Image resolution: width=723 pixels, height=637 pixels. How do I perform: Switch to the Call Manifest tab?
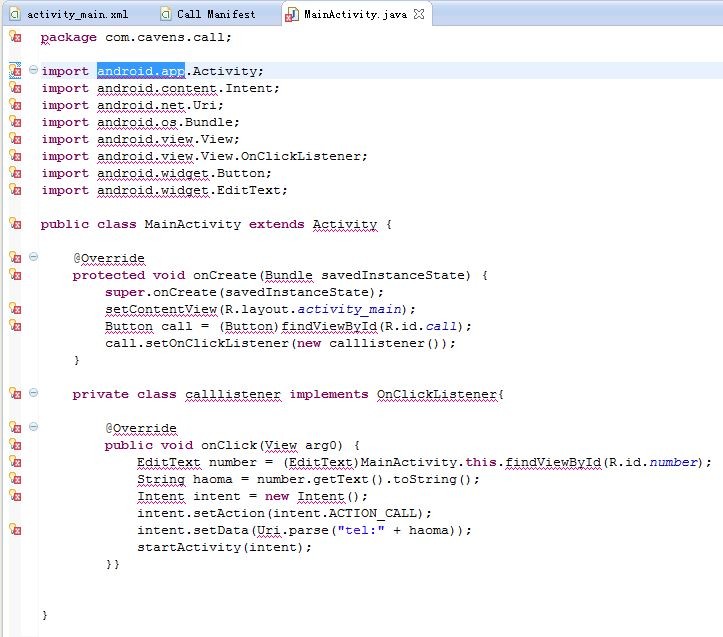pyautogui.click(x=216, y=14)
